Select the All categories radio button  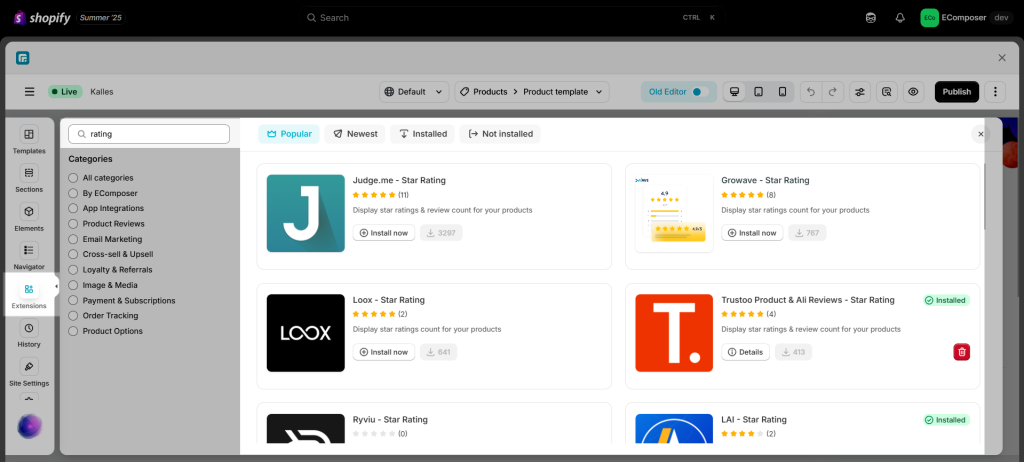(x=73, y=178)
